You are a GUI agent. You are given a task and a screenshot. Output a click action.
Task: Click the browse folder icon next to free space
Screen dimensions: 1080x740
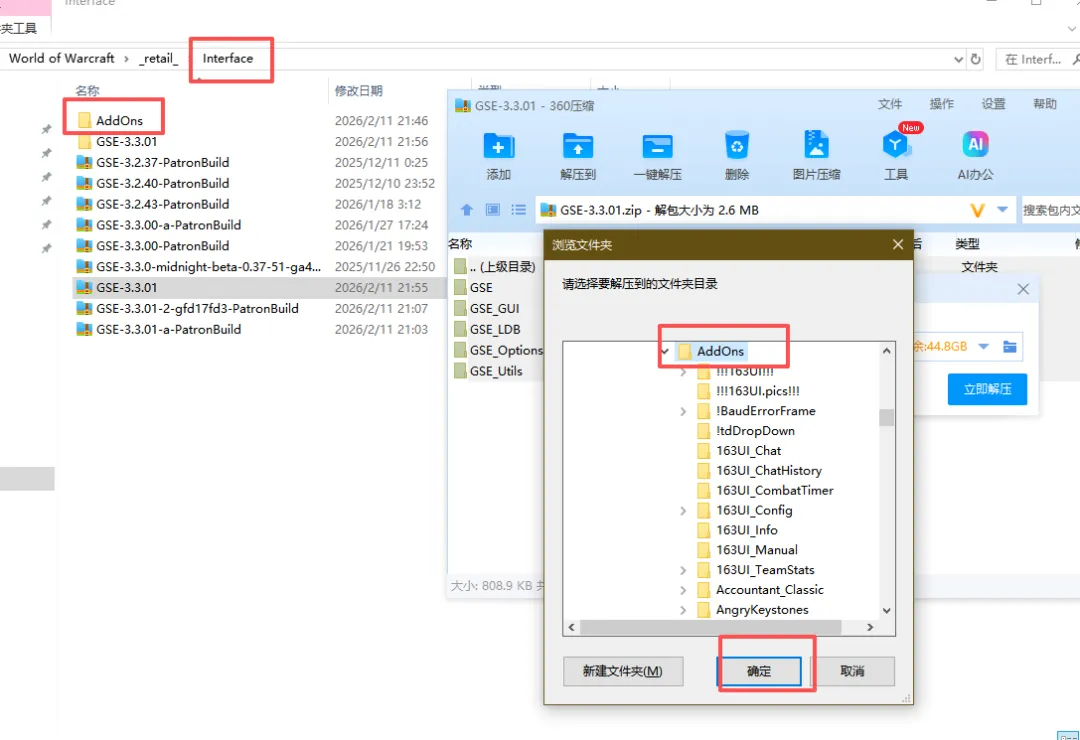(1010, 347)
